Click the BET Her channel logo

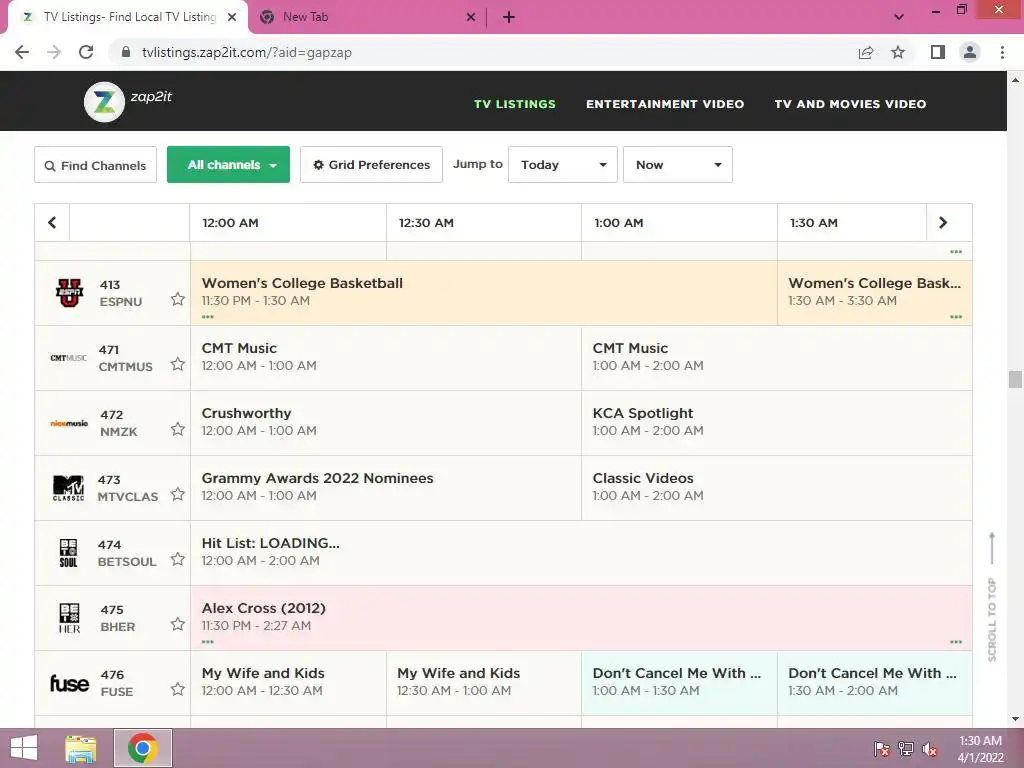(69, 618)
